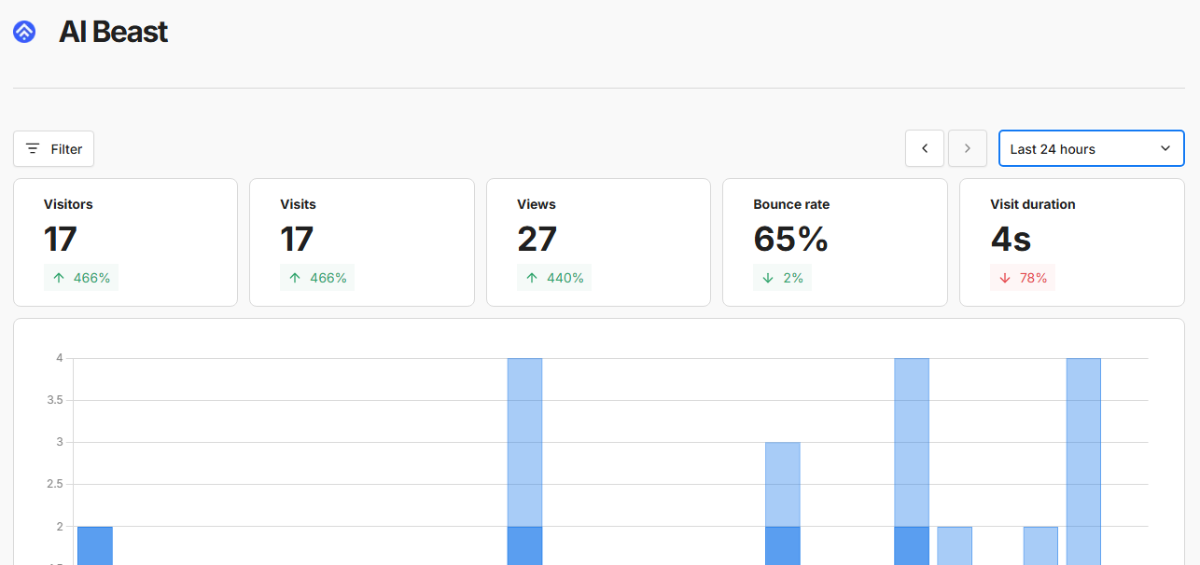Click the chart bar that peaks at 3
This screenshot has width=1200, height=565.
(x=782, y=500)
